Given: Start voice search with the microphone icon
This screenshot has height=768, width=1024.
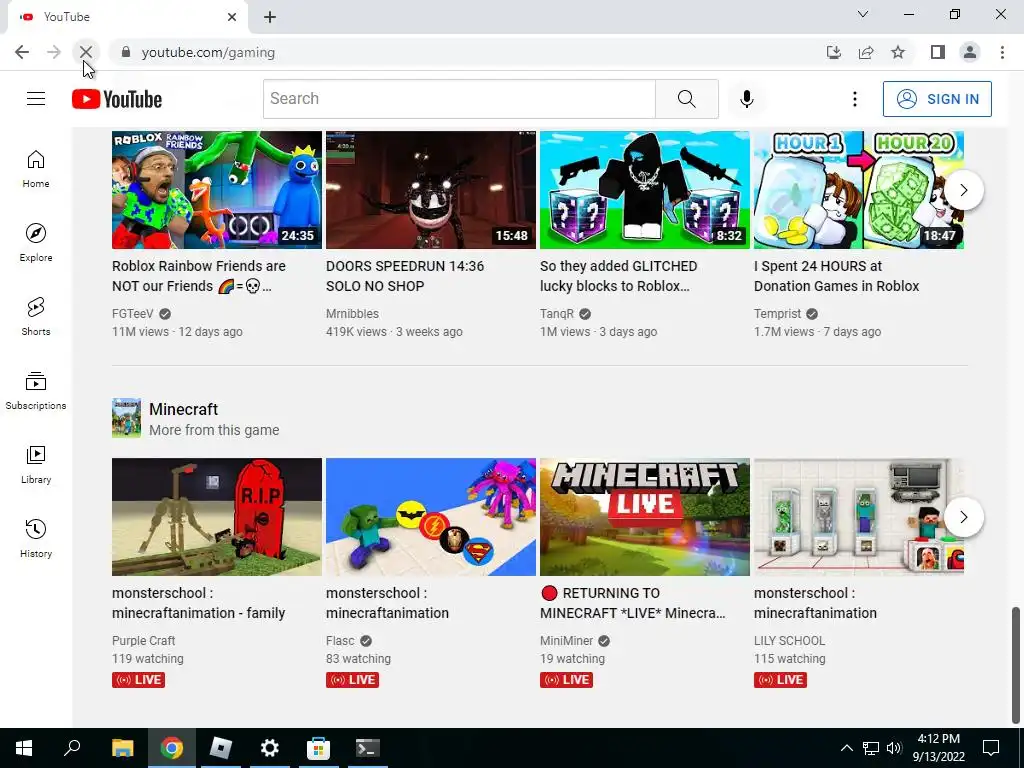Looking at the screenshot, I should coord(746,99).
